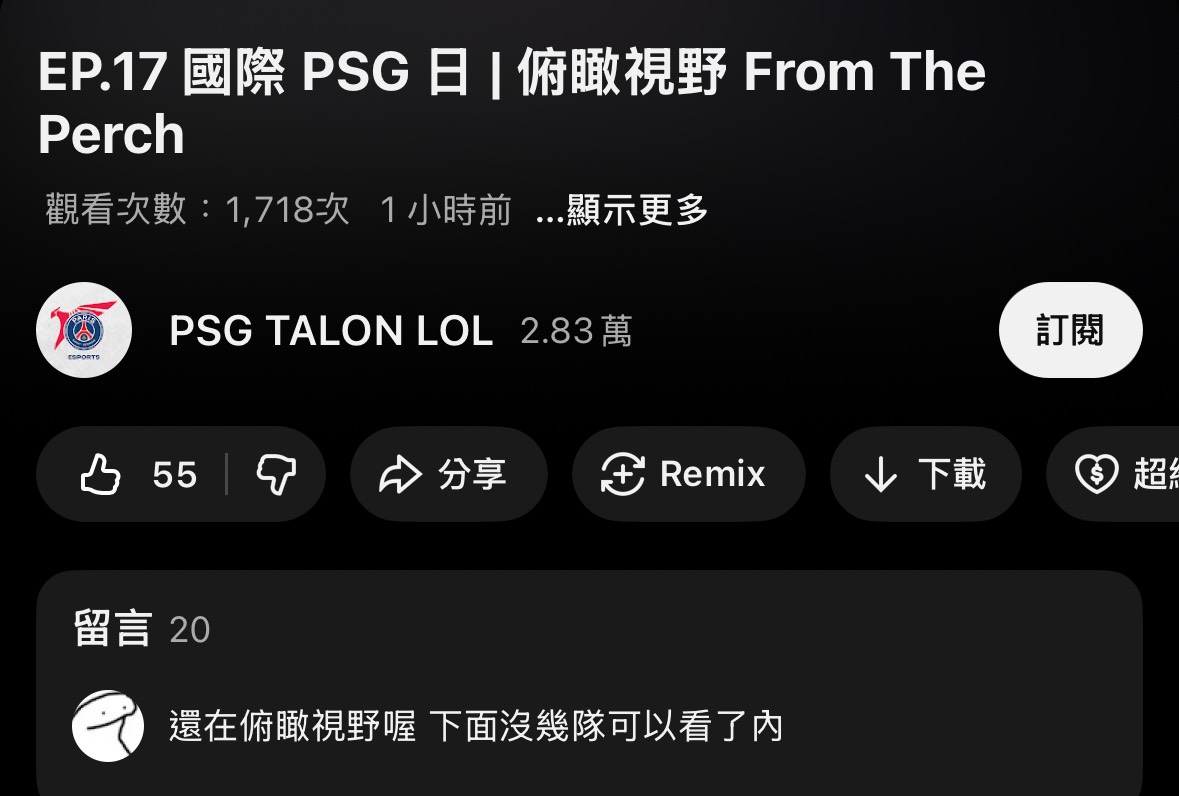
Task: Tap the commenter's profile avatar
Action: (108, 726)
